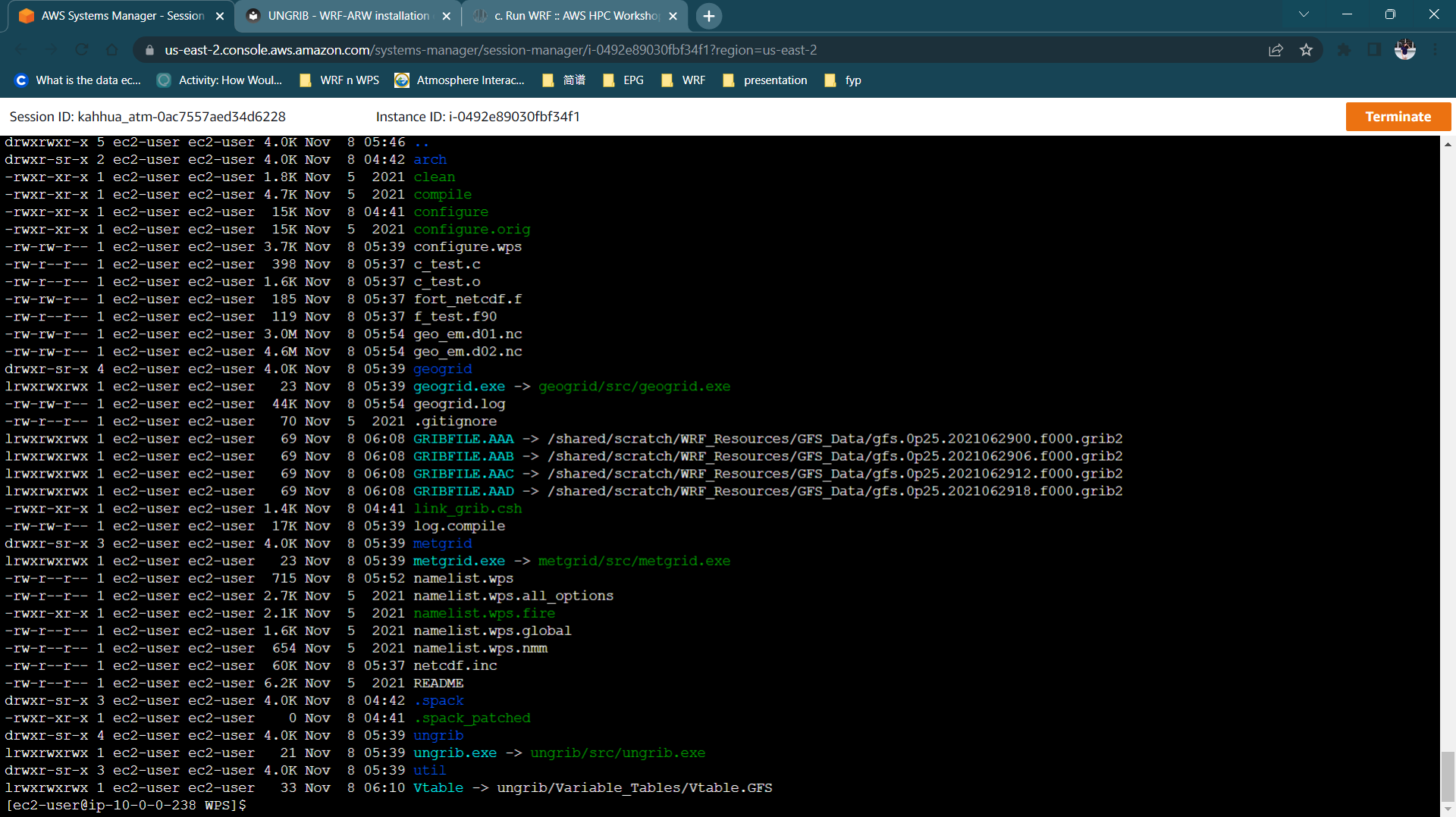View site security lock information

(149, 50)
